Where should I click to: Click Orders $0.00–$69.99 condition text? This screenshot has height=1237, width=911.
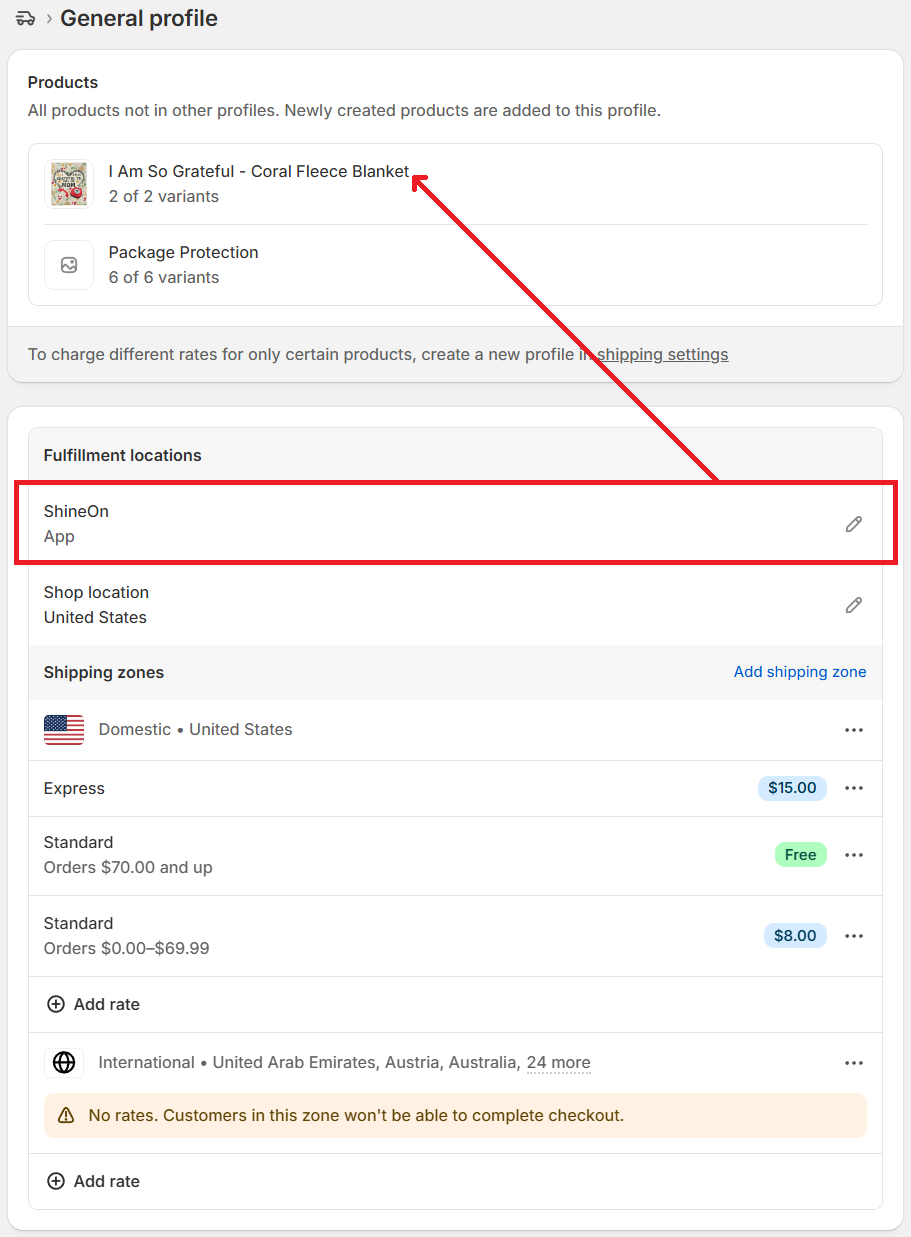126,948
